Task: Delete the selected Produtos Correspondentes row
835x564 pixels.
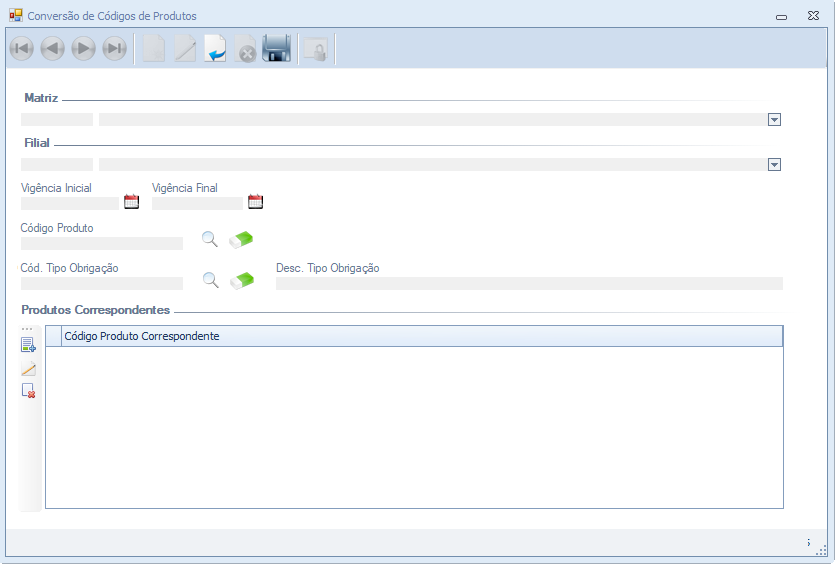Action: click(28, 391)
